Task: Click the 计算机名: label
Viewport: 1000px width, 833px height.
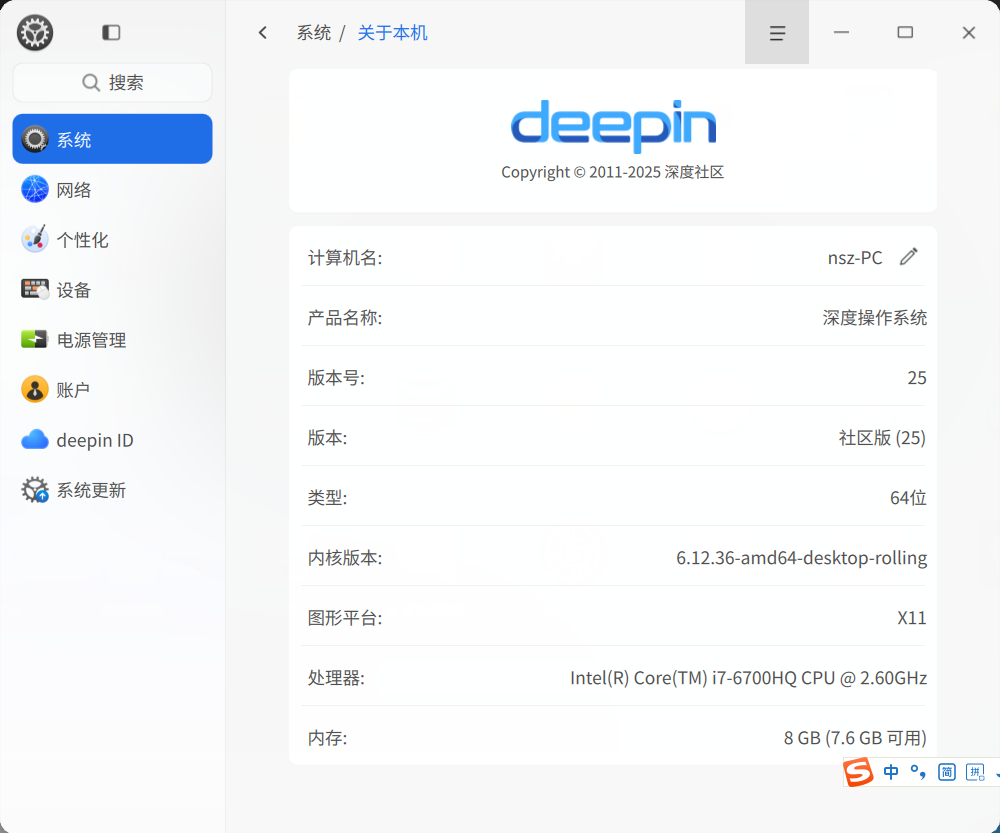Action: [345, 258]
